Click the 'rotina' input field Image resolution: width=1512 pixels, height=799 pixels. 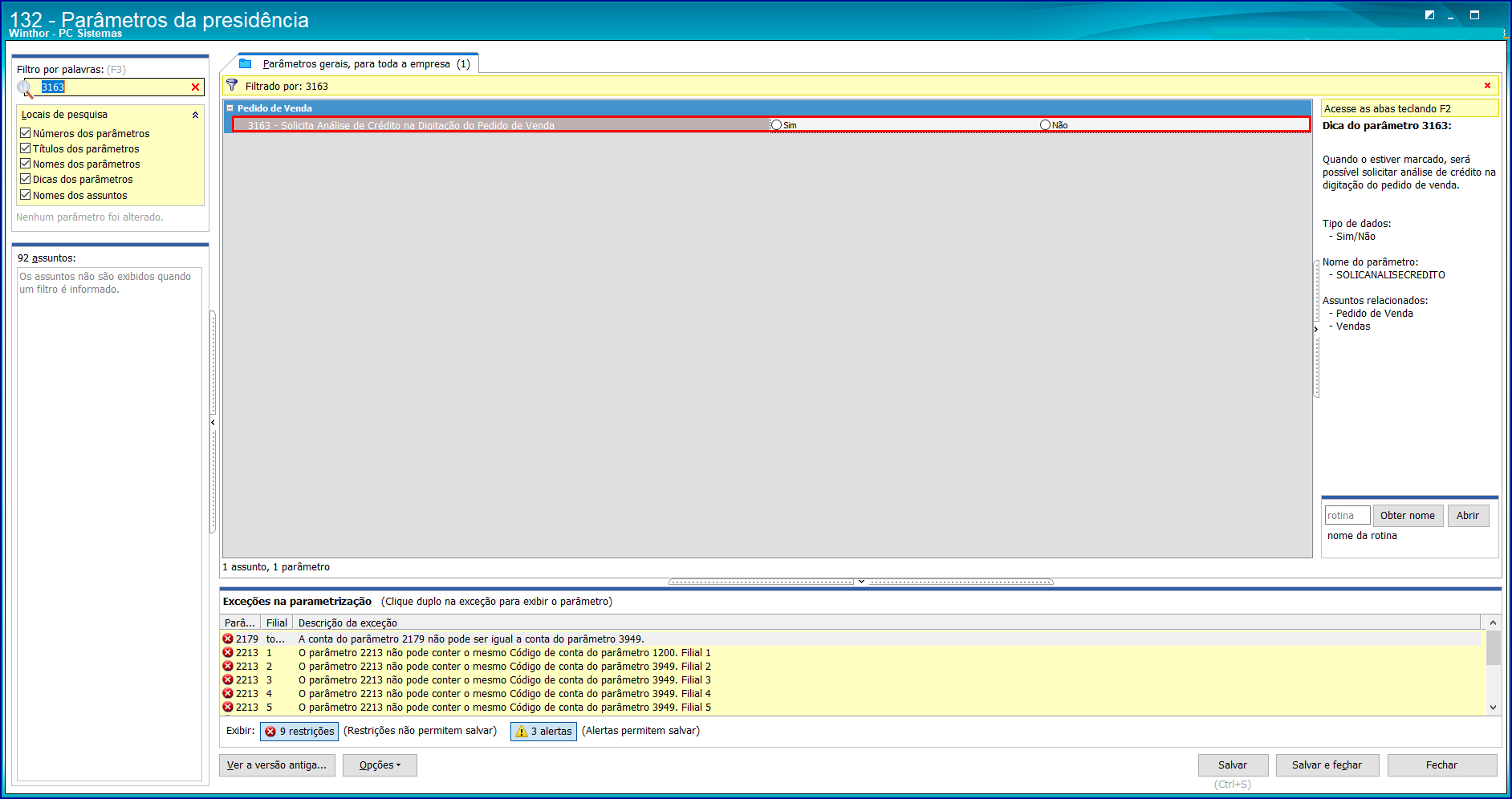coord(1347,516)
